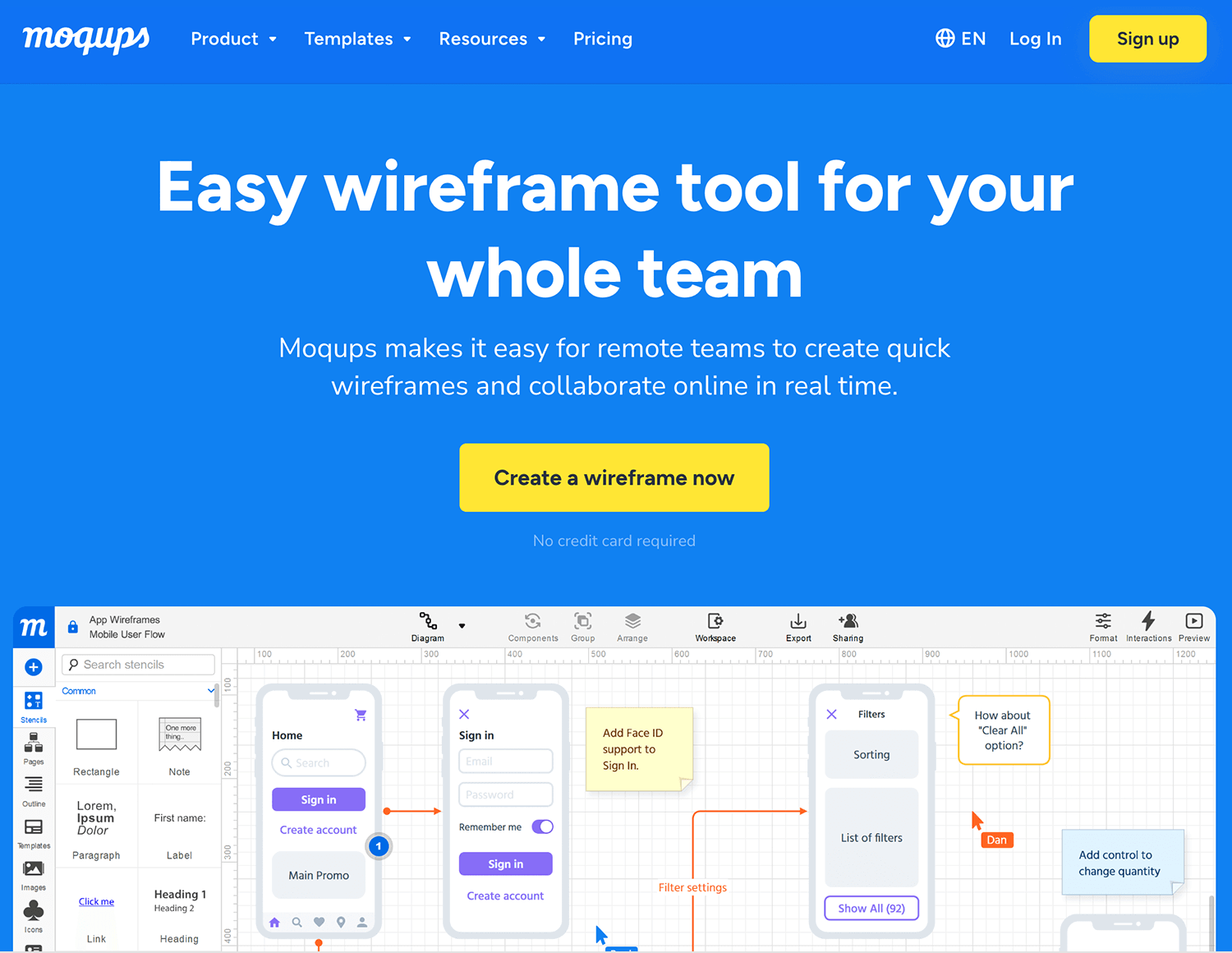Click the blue m app logo
This screenshot has width=1232, height=953.
[34, 628]
